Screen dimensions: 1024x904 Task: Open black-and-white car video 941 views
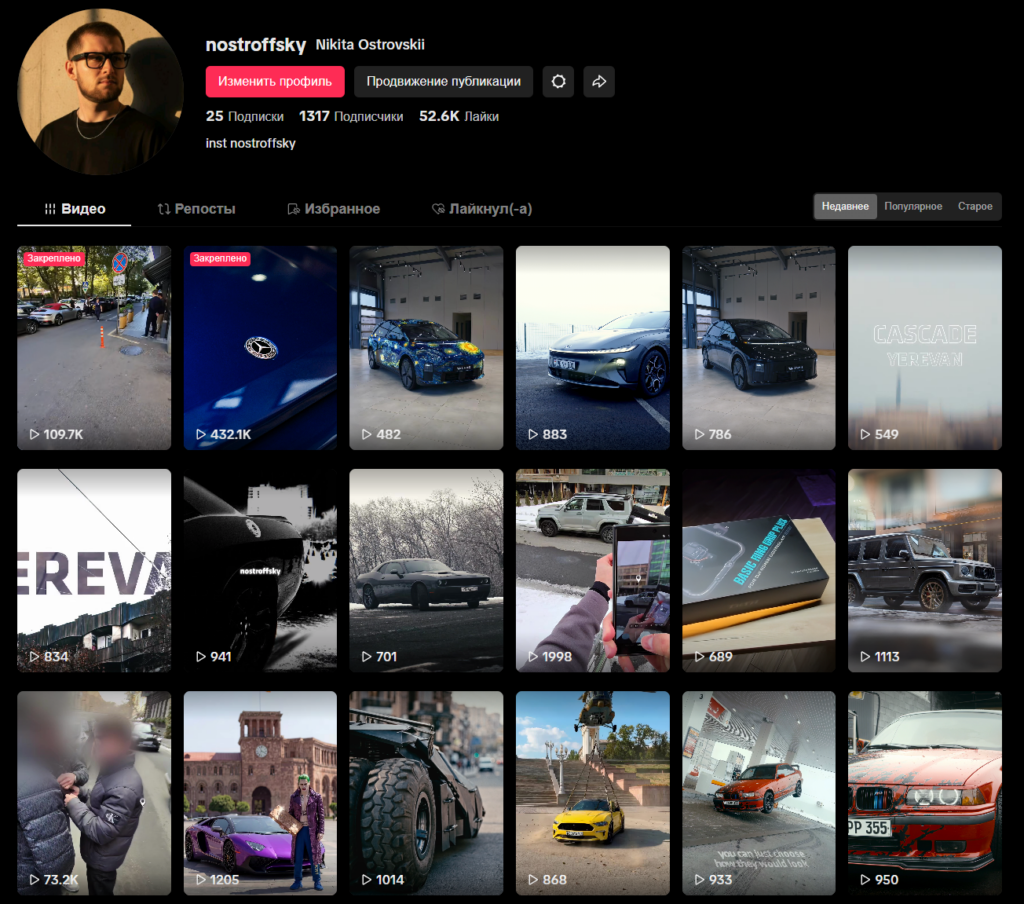click(x=260, y=570)
